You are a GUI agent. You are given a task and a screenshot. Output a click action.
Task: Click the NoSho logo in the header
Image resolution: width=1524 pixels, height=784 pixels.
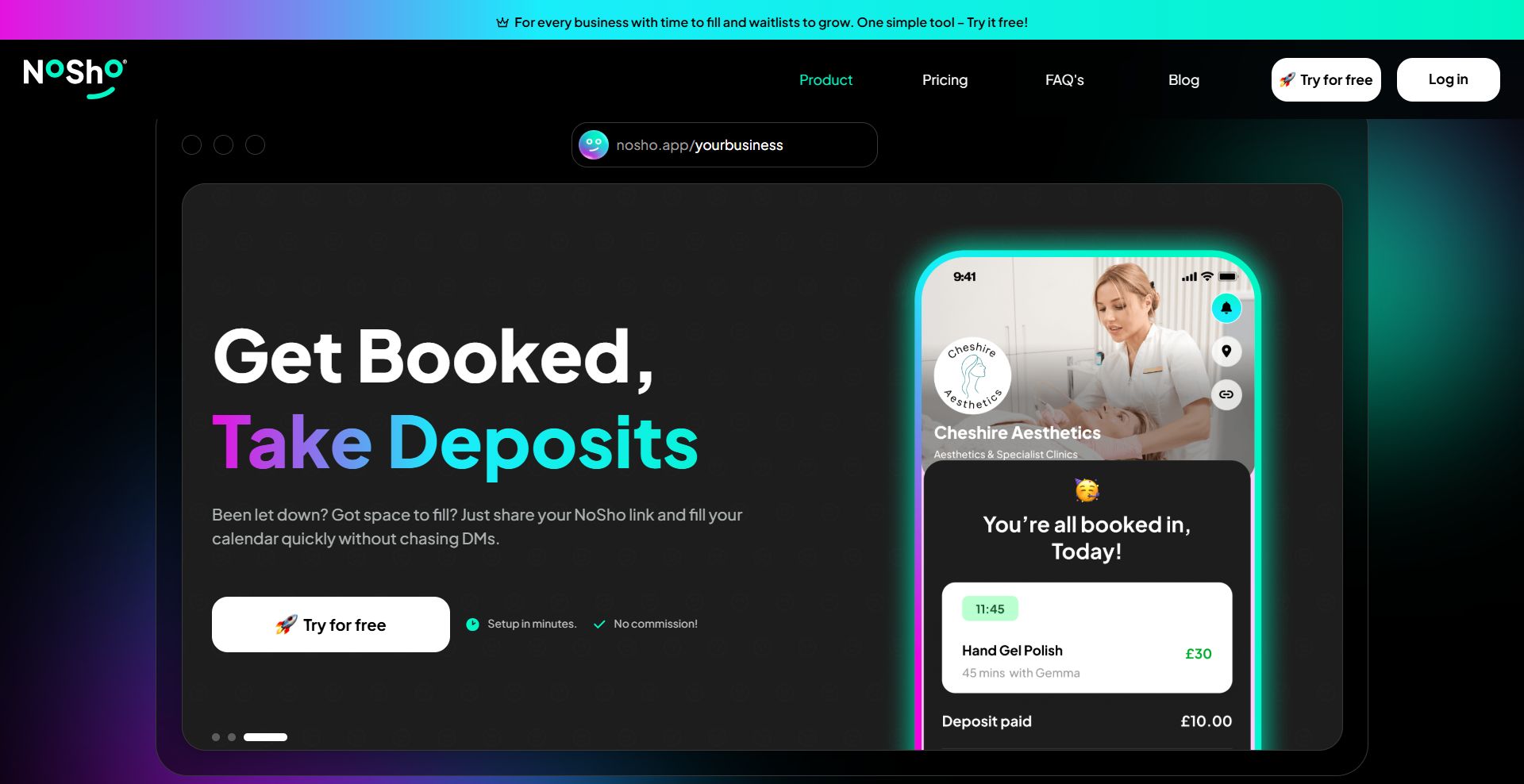(x=75, y=78)
